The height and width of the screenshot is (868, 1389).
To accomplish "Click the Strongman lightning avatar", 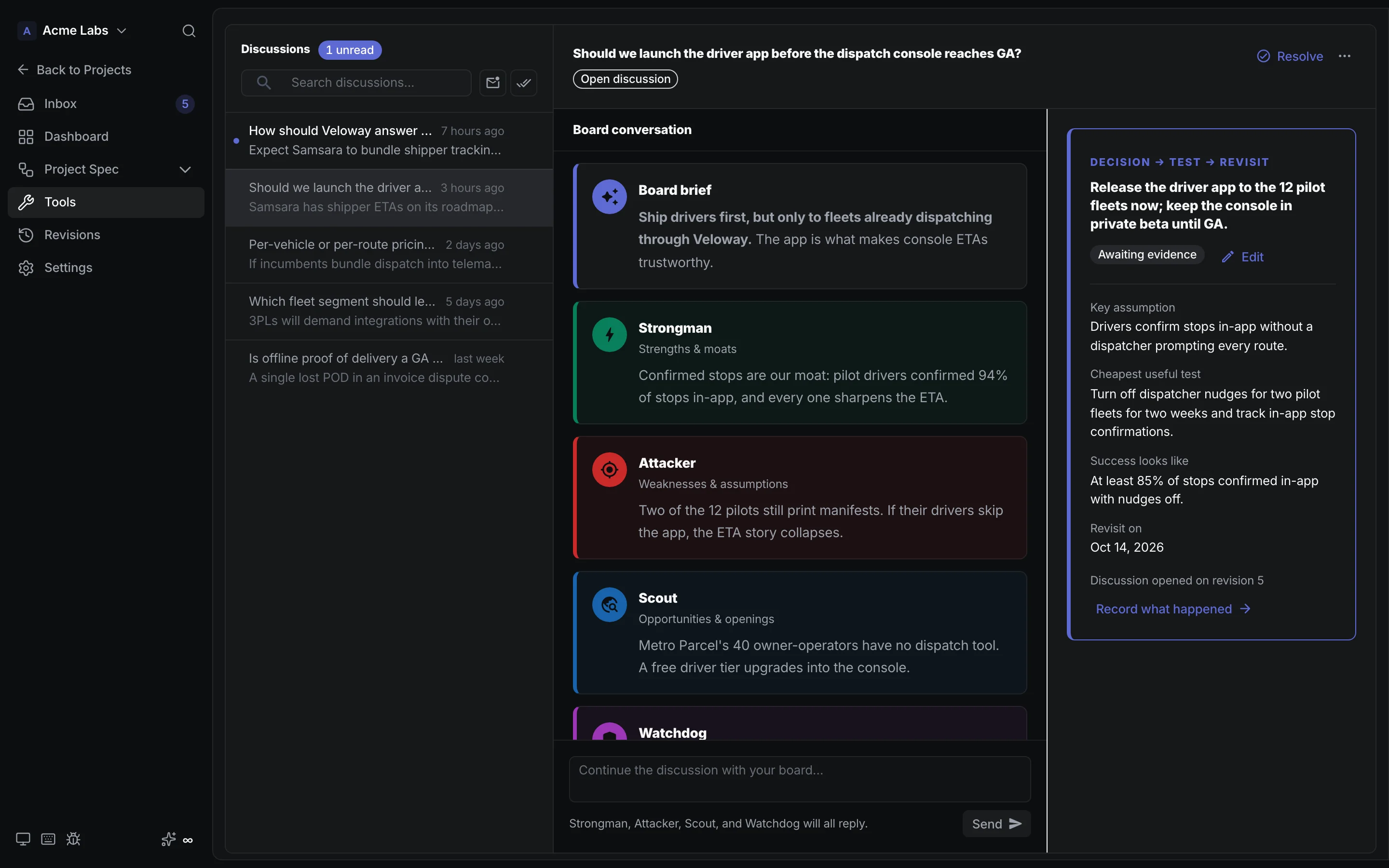I will (x=609, y=335).
